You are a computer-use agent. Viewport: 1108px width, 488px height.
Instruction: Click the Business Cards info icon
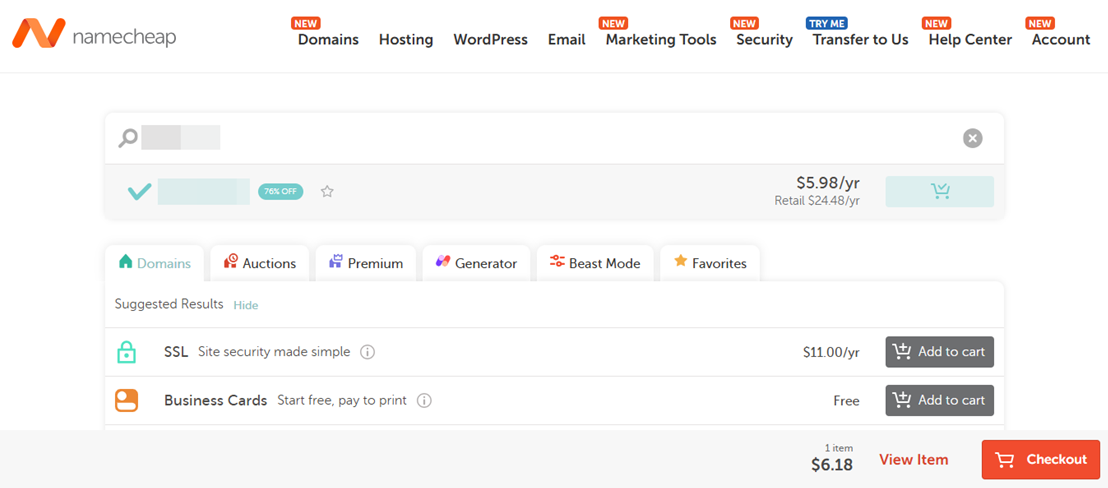[x=424, y=400]
